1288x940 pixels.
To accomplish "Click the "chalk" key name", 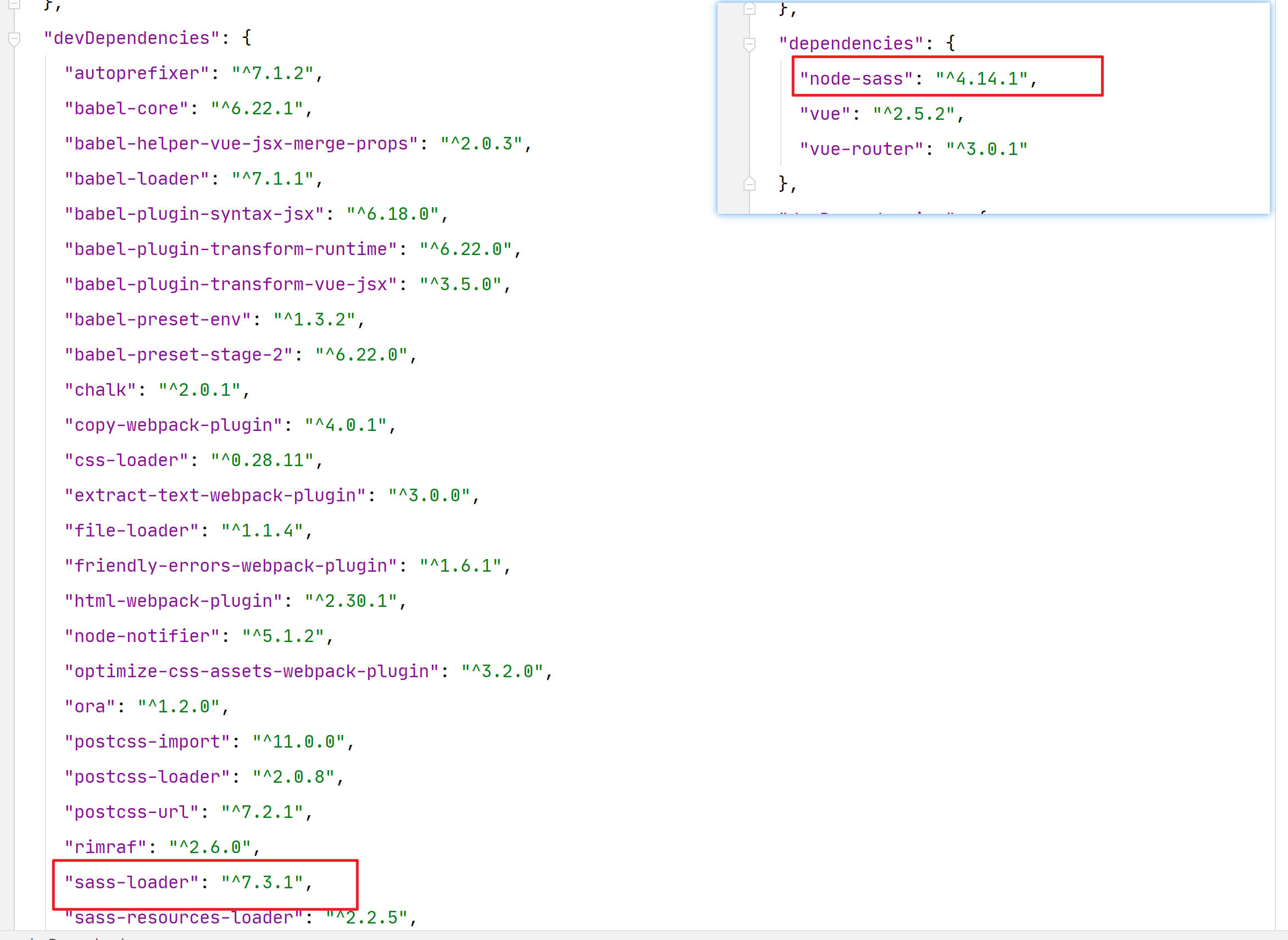I will (x=100, y=390).
